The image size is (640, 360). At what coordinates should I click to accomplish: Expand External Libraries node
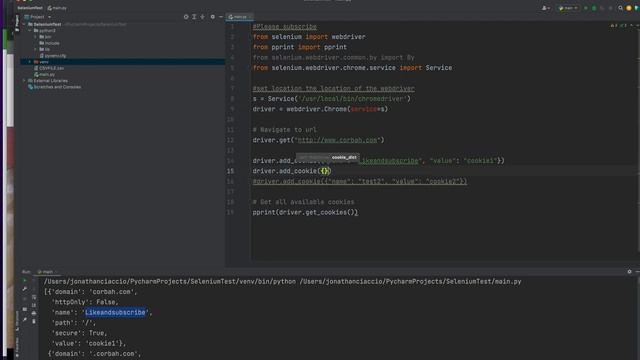[x=24, y=80]
